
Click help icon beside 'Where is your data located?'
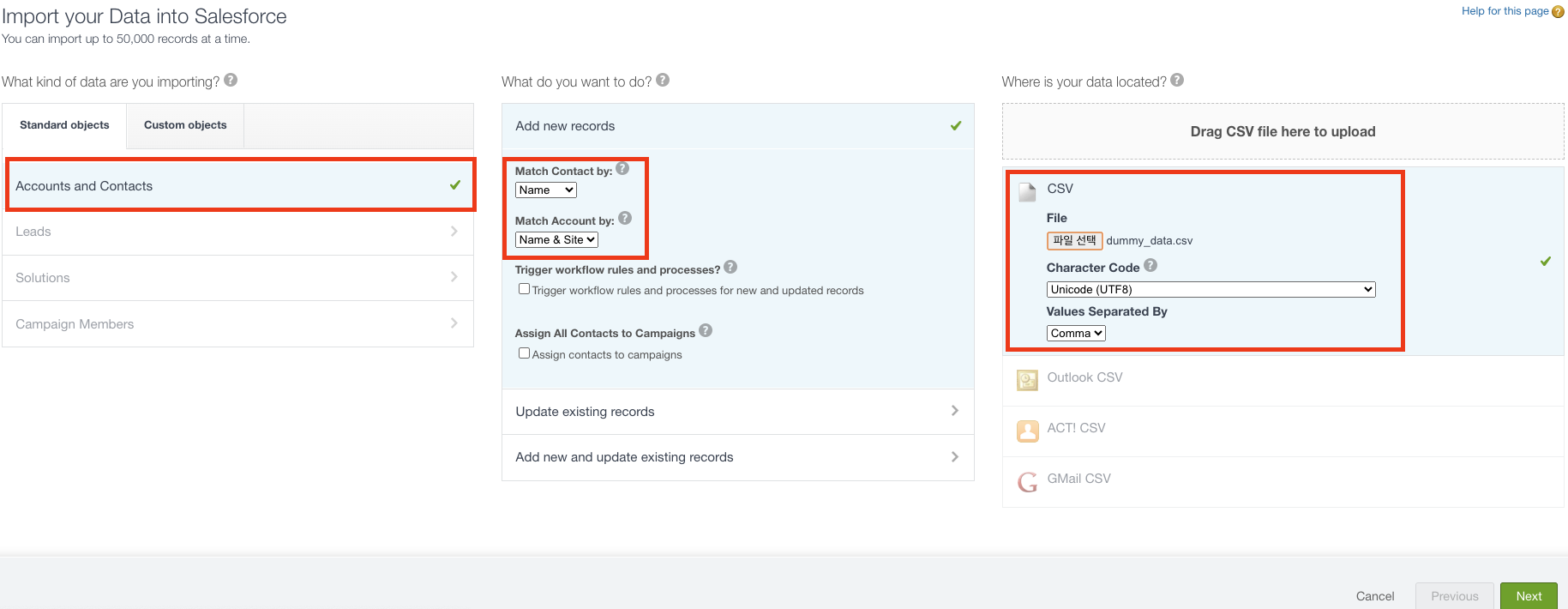[x=1177, y=81]
